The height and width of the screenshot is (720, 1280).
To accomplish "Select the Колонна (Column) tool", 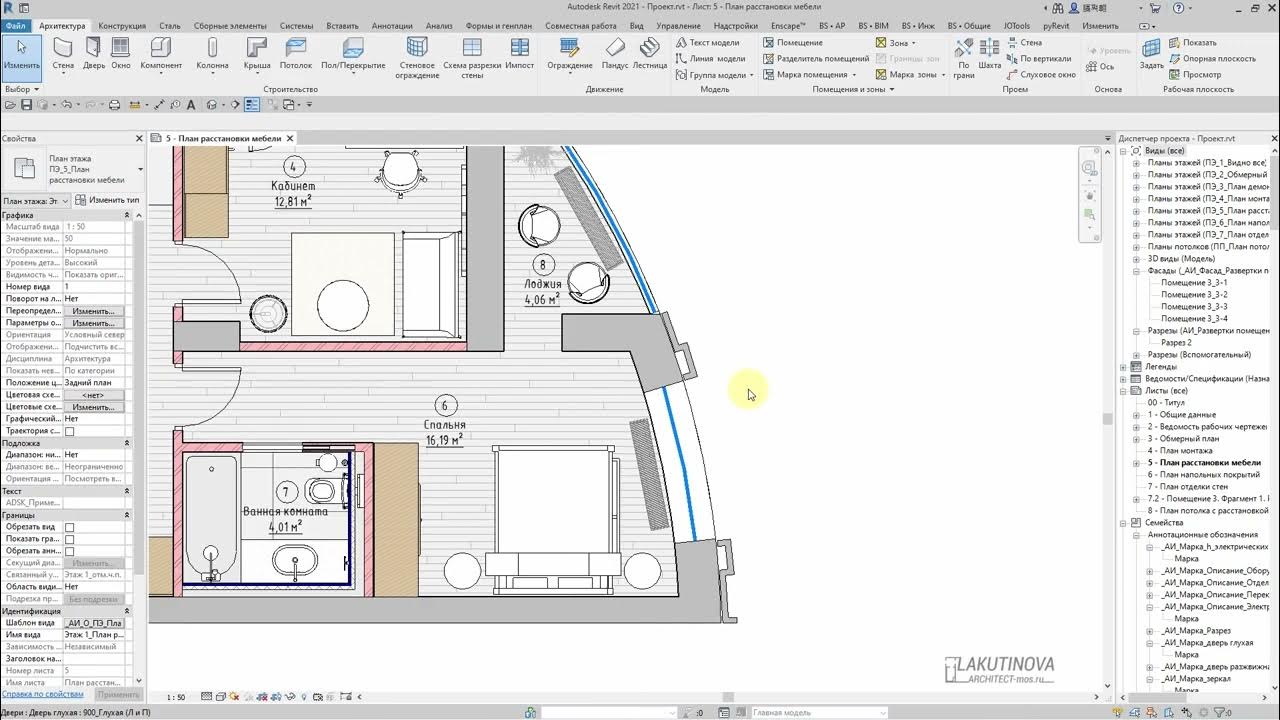I will [x=212, y=55].
